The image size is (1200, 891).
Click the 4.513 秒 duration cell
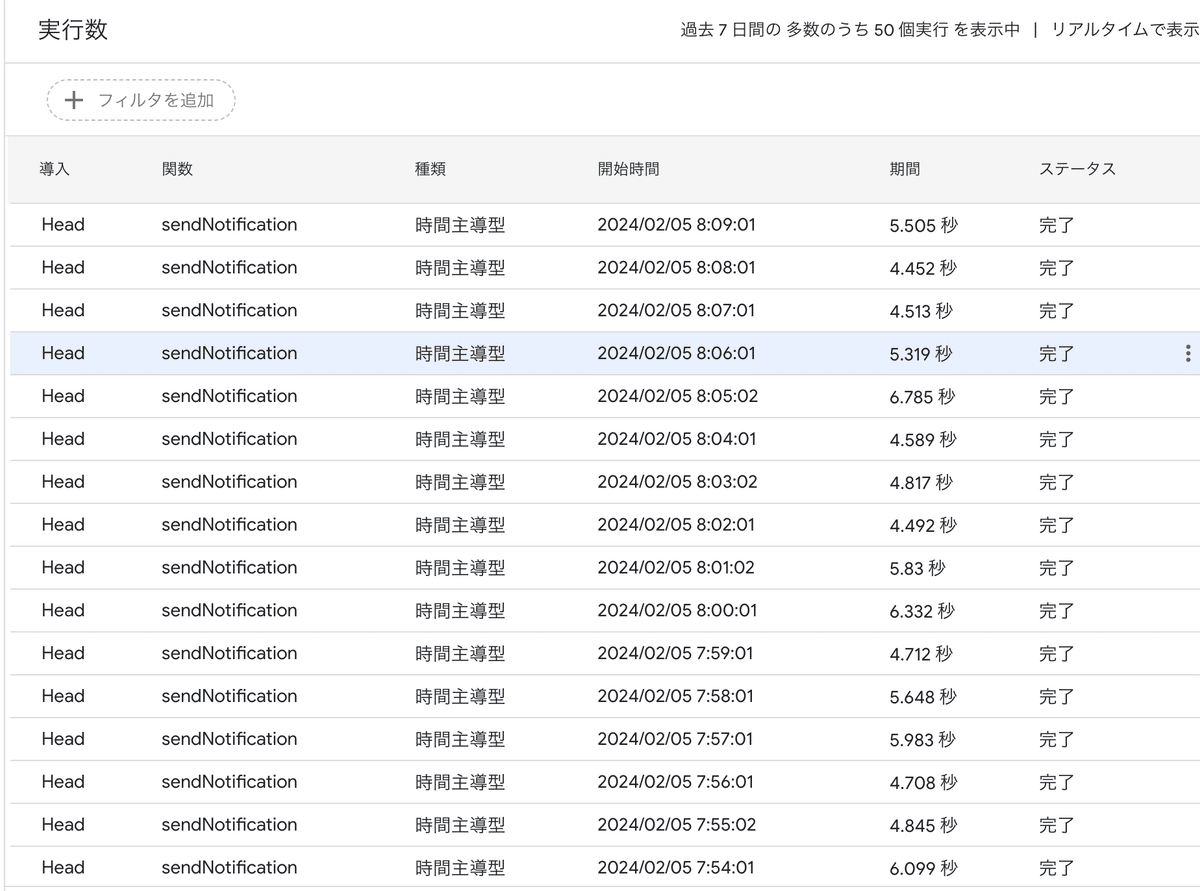pos(921,311)
